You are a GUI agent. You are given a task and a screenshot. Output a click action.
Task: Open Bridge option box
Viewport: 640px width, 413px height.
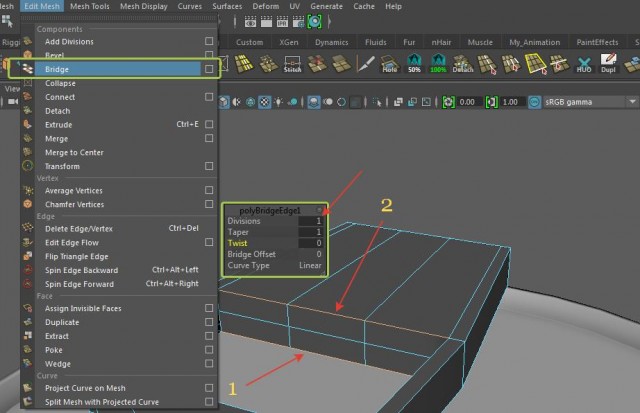tap(208, 69)
